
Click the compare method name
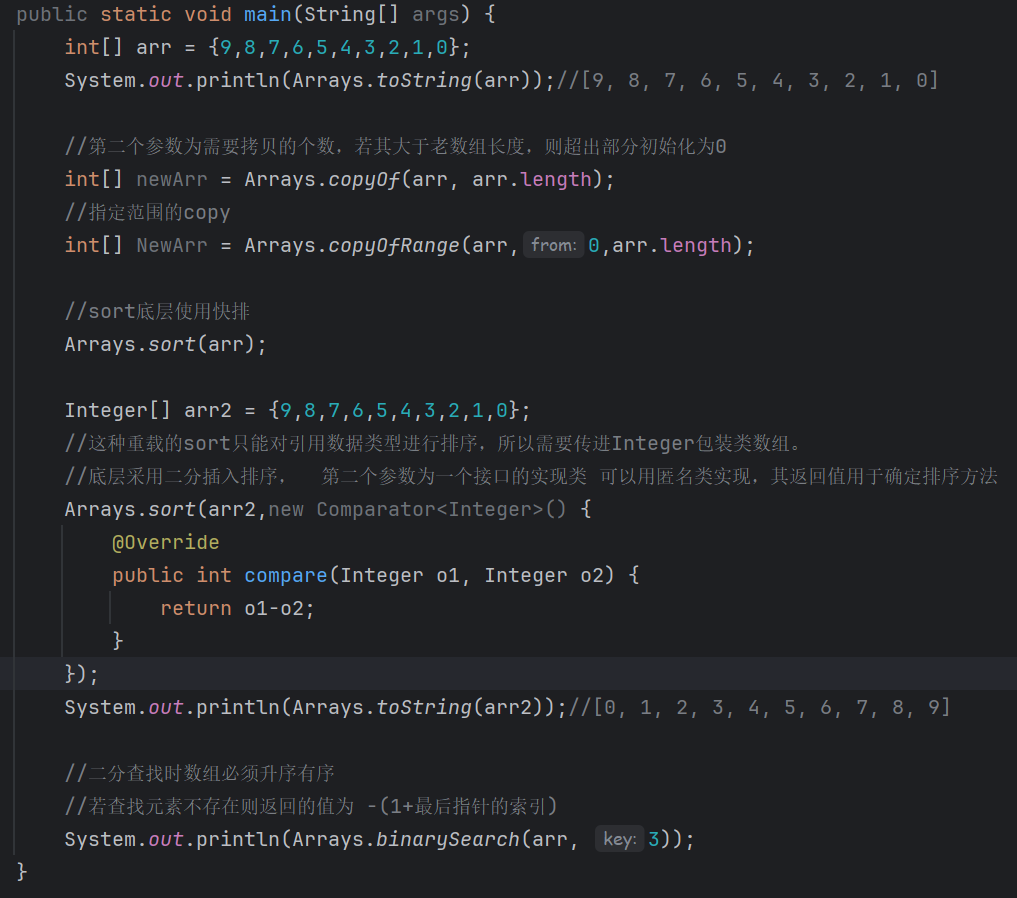(285, 575)
